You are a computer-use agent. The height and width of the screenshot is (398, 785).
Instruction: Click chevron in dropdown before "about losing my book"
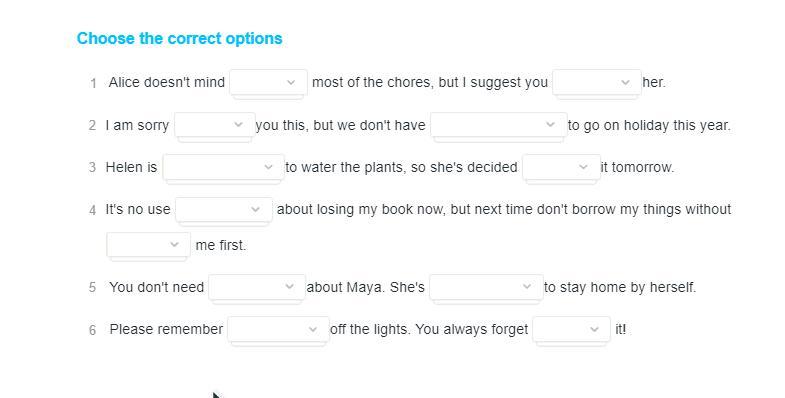coord(255,209)
